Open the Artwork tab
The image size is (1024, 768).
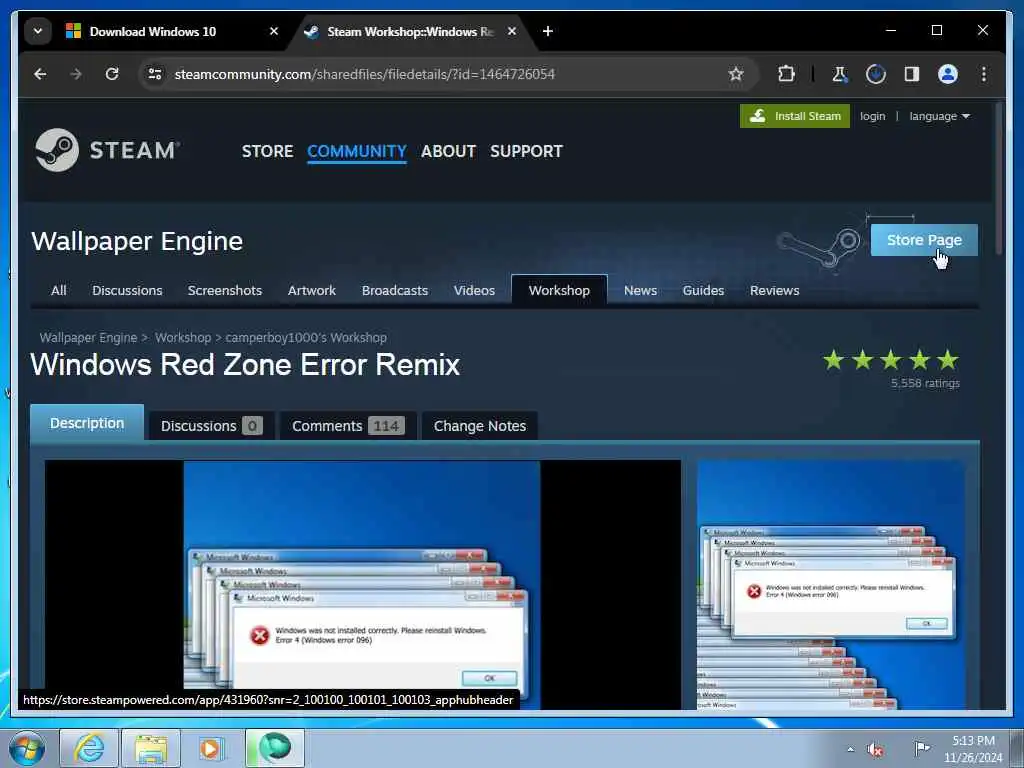(x=312, y=291)
